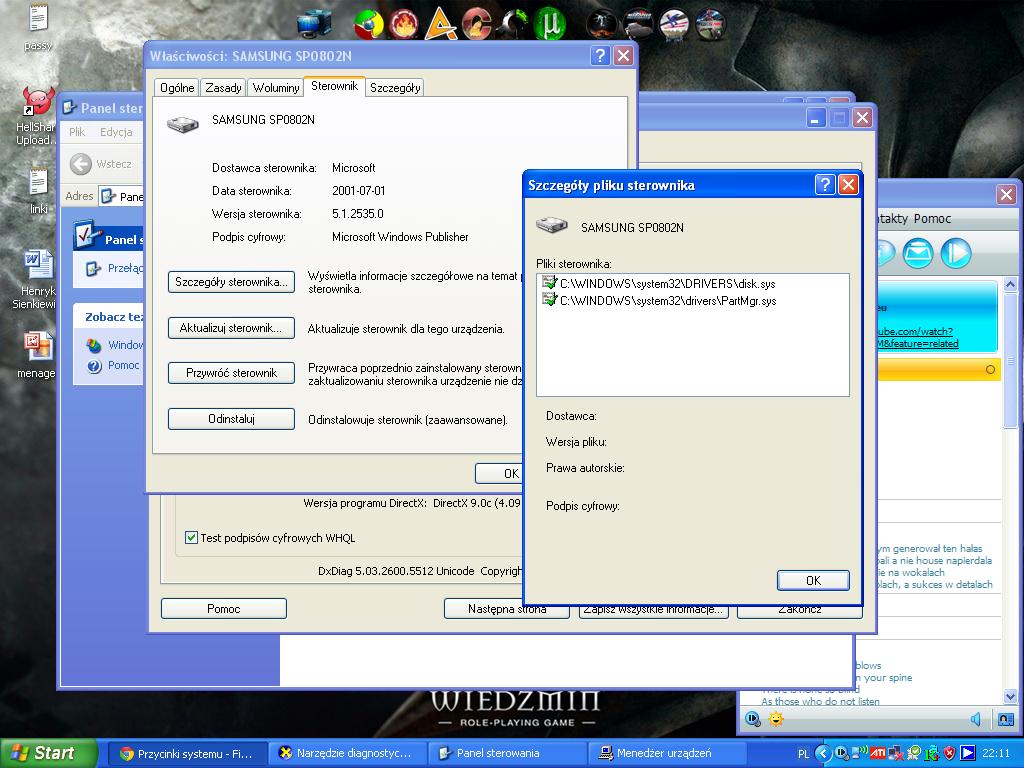Click the messenger scrollbar up arrow
The width and height of the screenshot is (1024, 768).
[x=1010, y=284]
